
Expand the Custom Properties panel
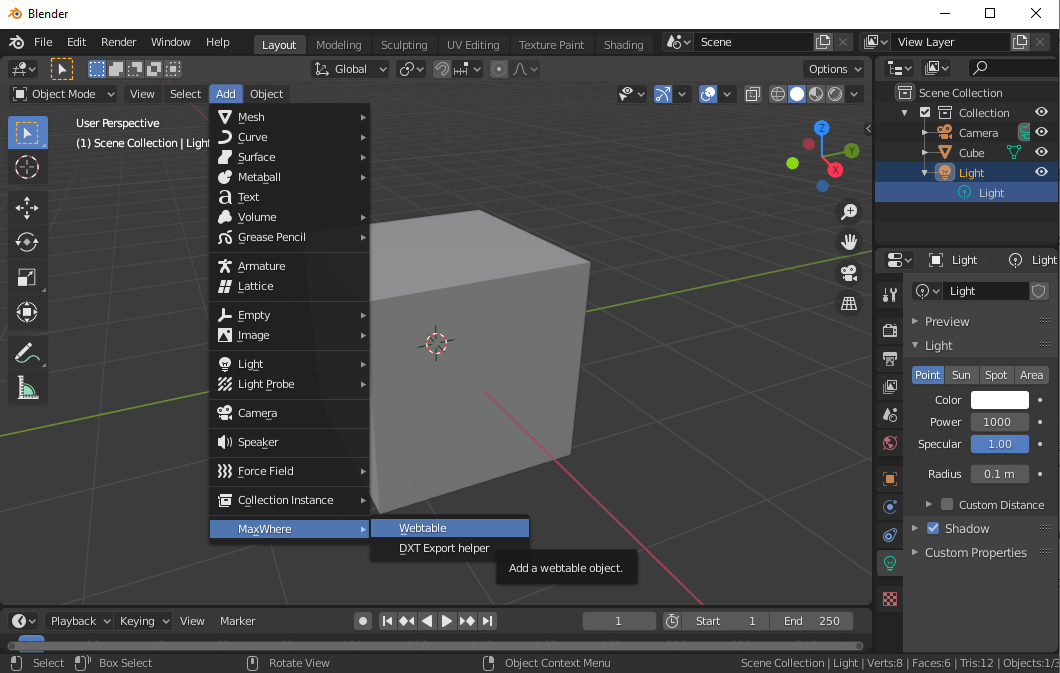(975, 553)
